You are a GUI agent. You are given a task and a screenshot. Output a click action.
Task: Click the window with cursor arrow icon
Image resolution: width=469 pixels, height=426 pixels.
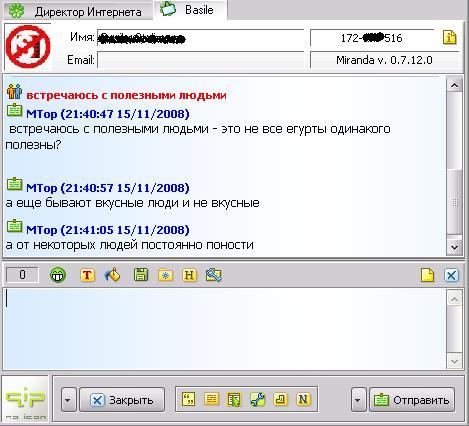234,399
